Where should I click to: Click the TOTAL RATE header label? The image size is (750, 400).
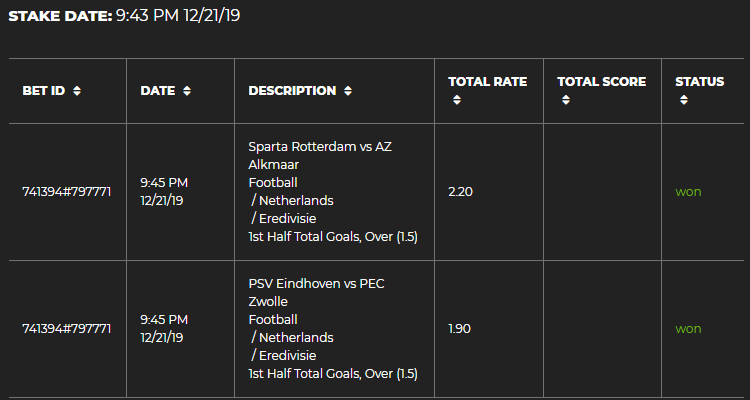pos(487,82)
